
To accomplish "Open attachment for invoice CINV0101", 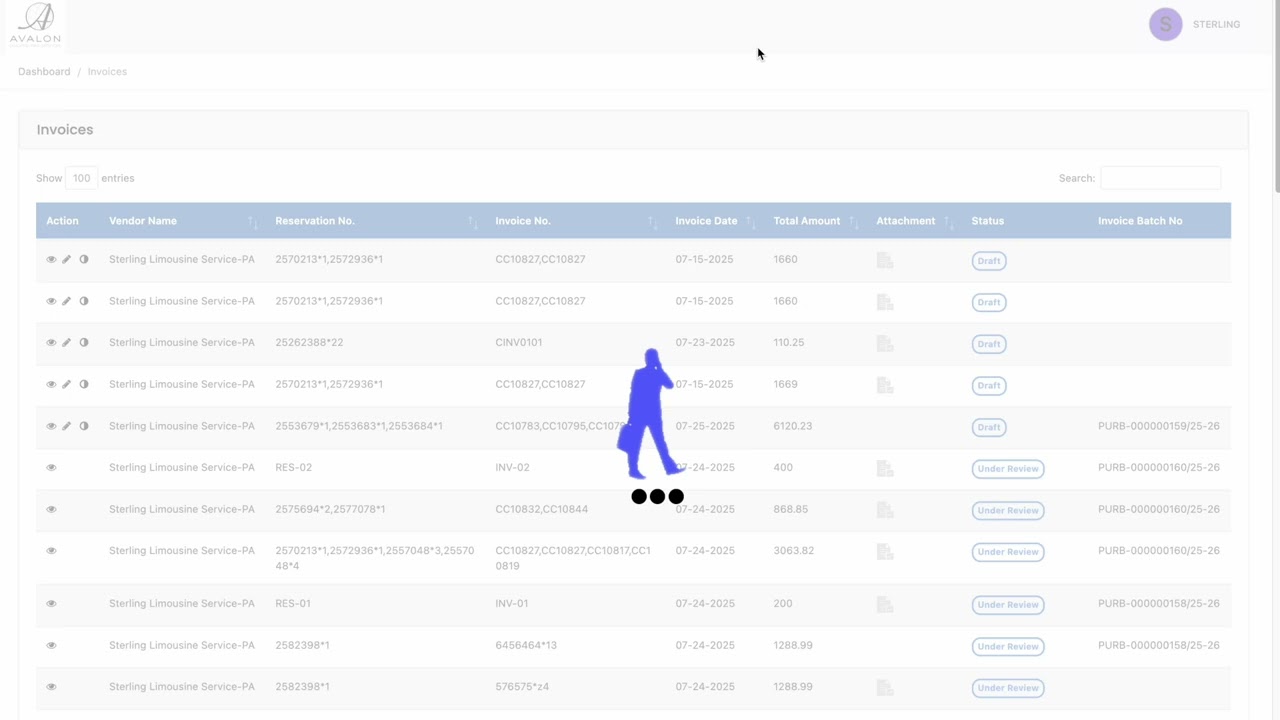I will (x=884, y=343).
